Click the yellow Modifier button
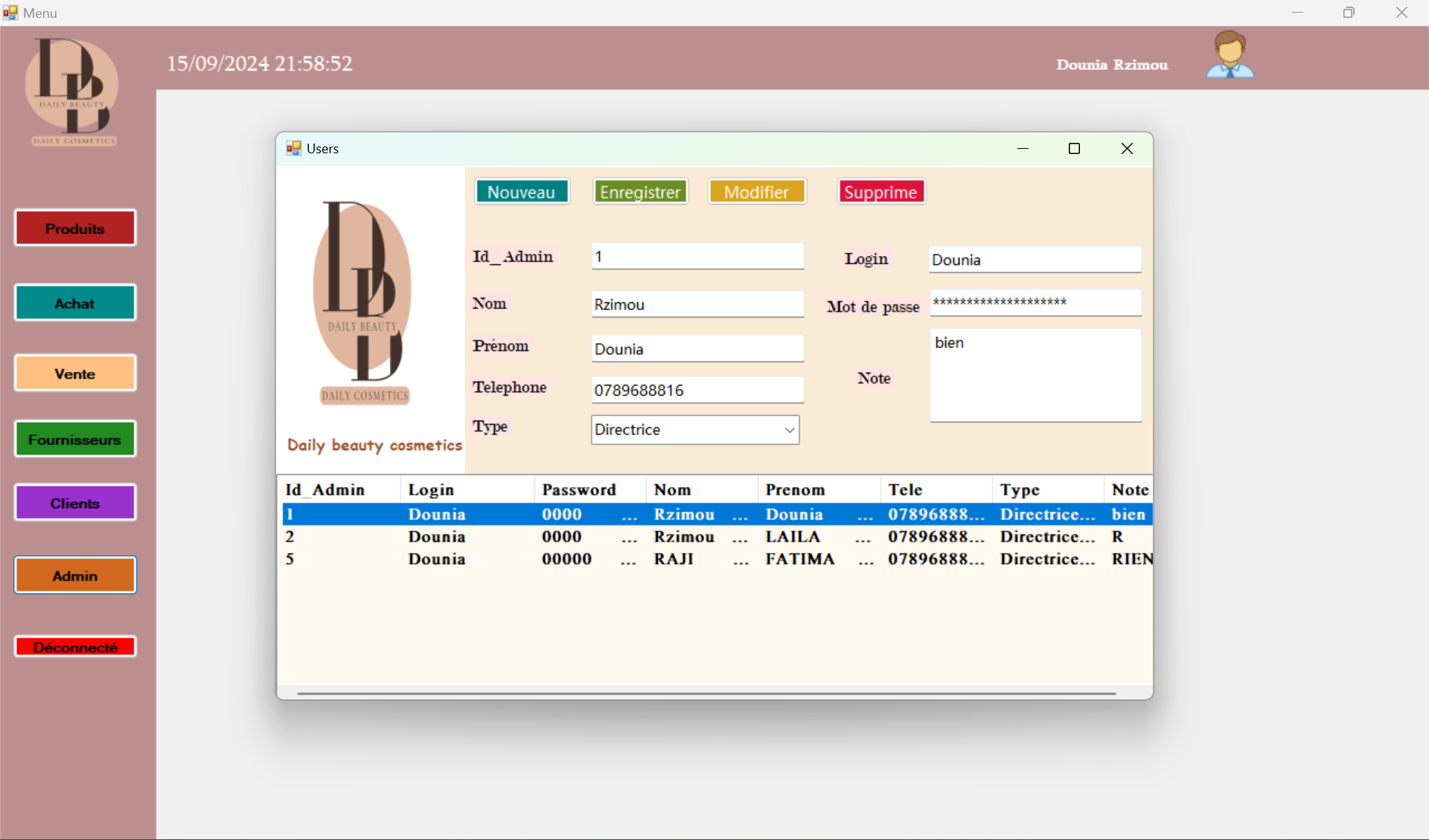1429x840 pixels. pyautogui.click(x=756, y=192)
